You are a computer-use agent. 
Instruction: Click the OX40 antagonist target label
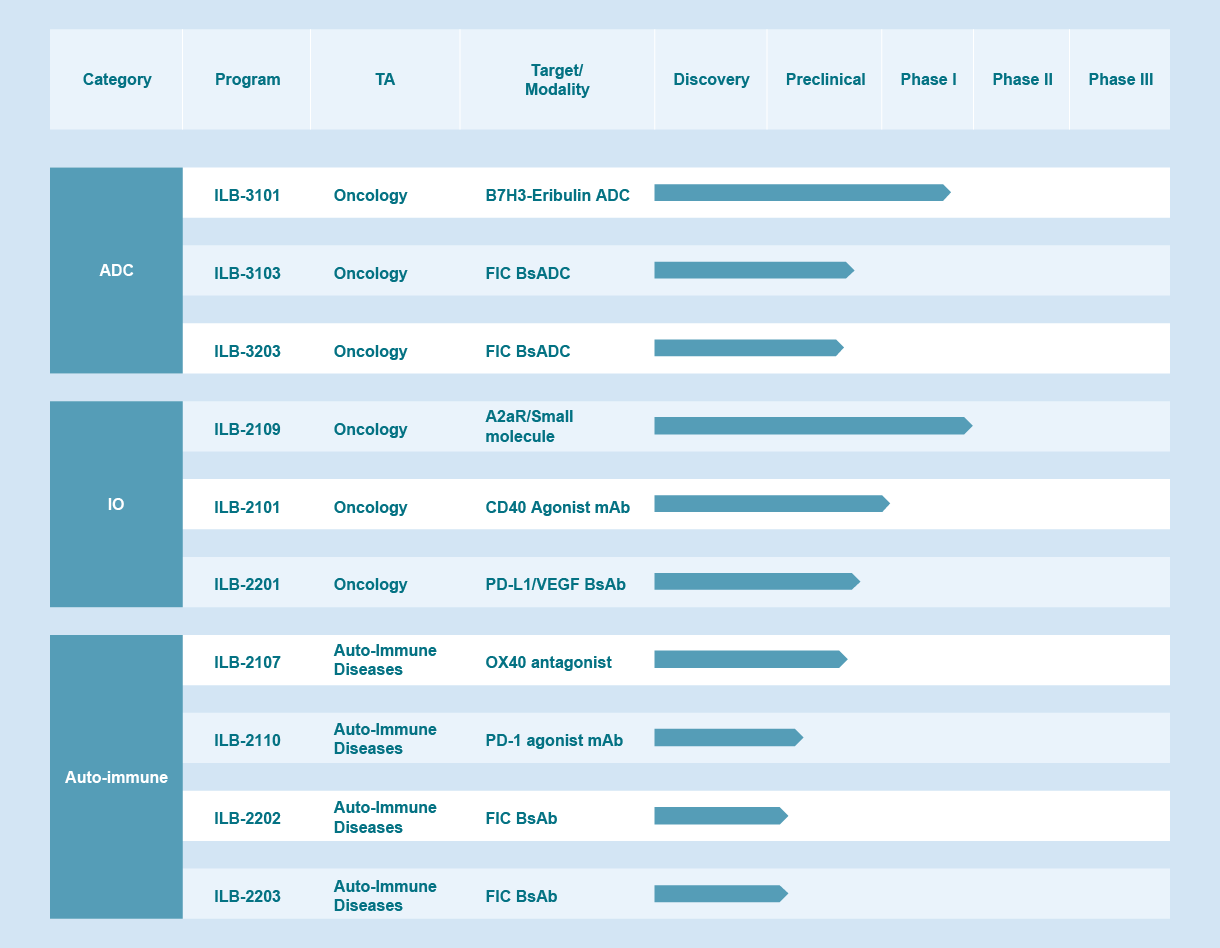[x=548, y=662]
